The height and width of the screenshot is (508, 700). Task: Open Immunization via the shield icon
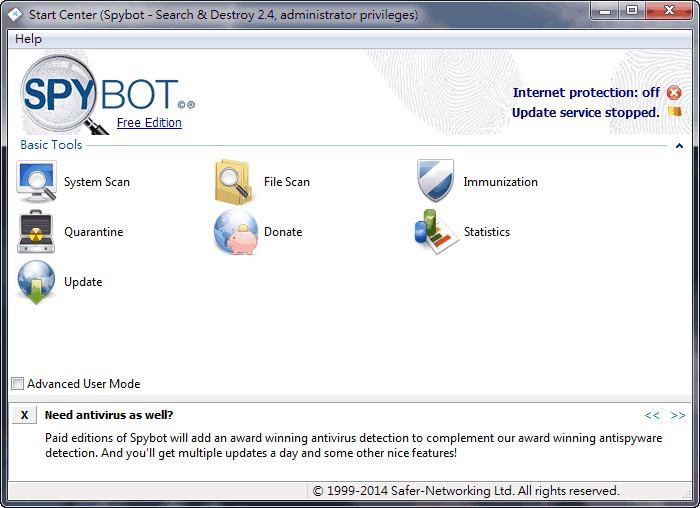pyautogui.click(x=435, y=180)
